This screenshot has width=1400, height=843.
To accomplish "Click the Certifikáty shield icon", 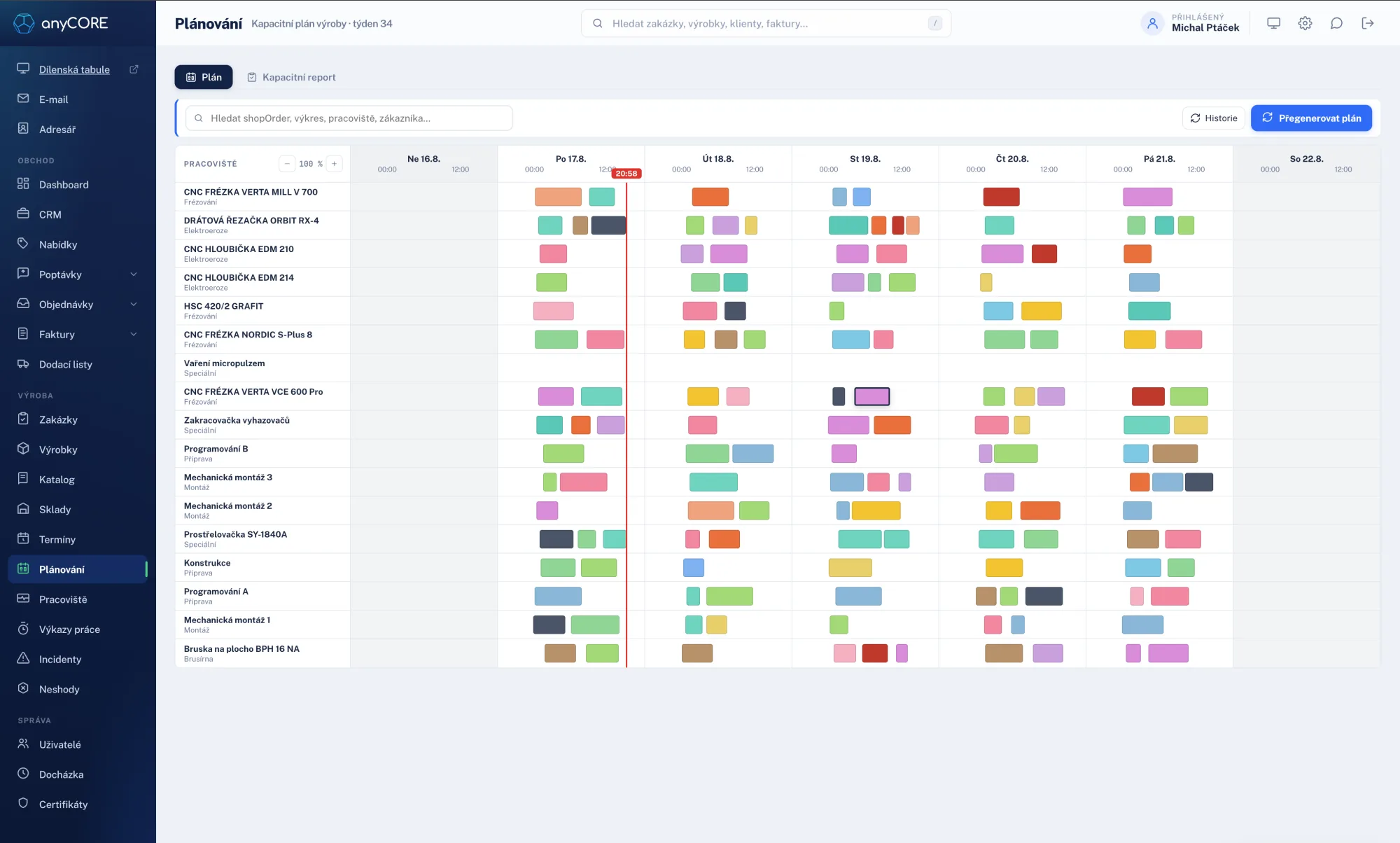I will 23,804.
